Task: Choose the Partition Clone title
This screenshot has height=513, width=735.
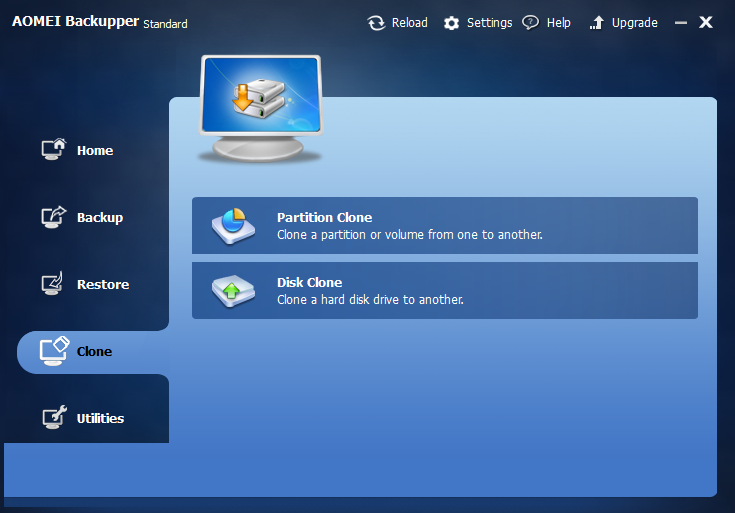Action: [x=324, y=218]
